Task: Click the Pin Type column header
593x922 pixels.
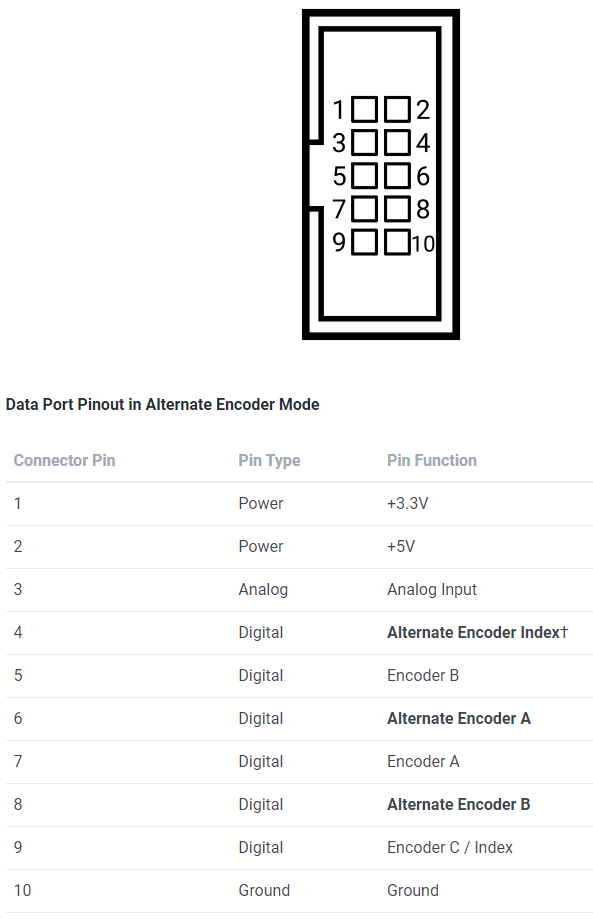Action: coord(269,460)
